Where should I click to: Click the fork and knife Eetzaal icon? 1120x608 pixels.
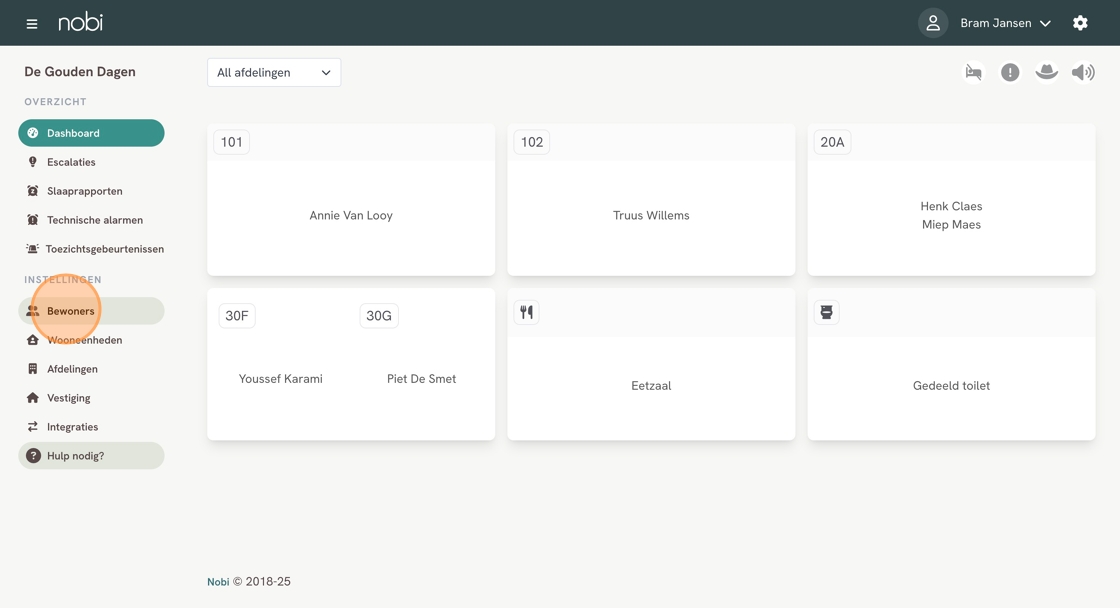(527, 312)
